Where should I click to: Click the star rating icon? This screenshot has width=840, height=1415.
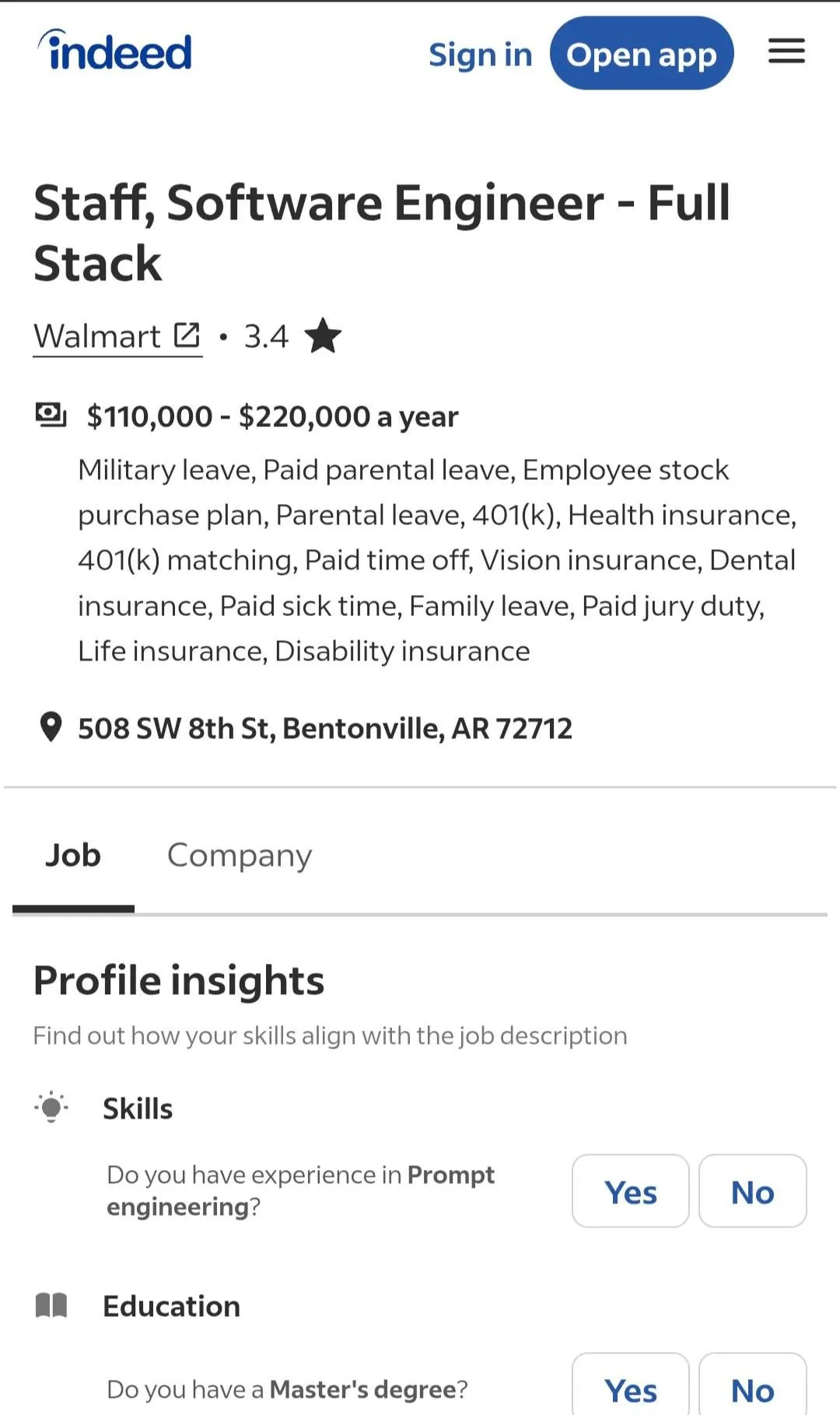pyautogui.click(x=323, y=336)
